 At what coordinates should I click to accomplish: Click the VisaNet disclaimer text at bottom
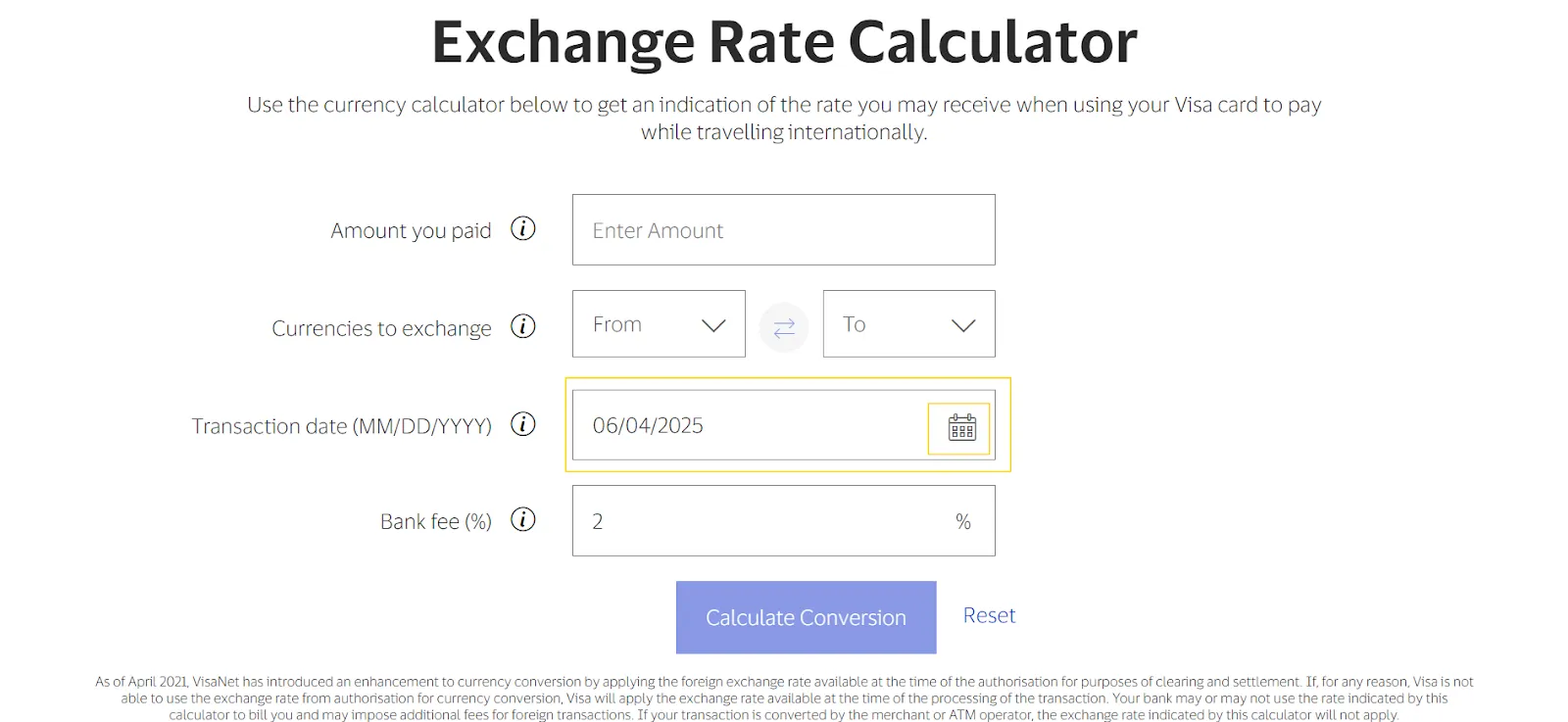click(784, 698)
